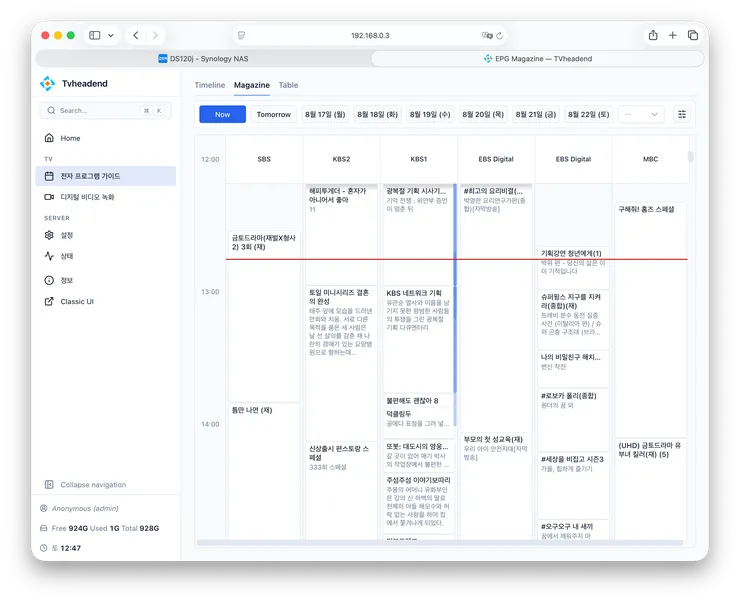
Task: Open the 토일 미니시리즈 결혼의 완성 program
Action: [341, 363]
